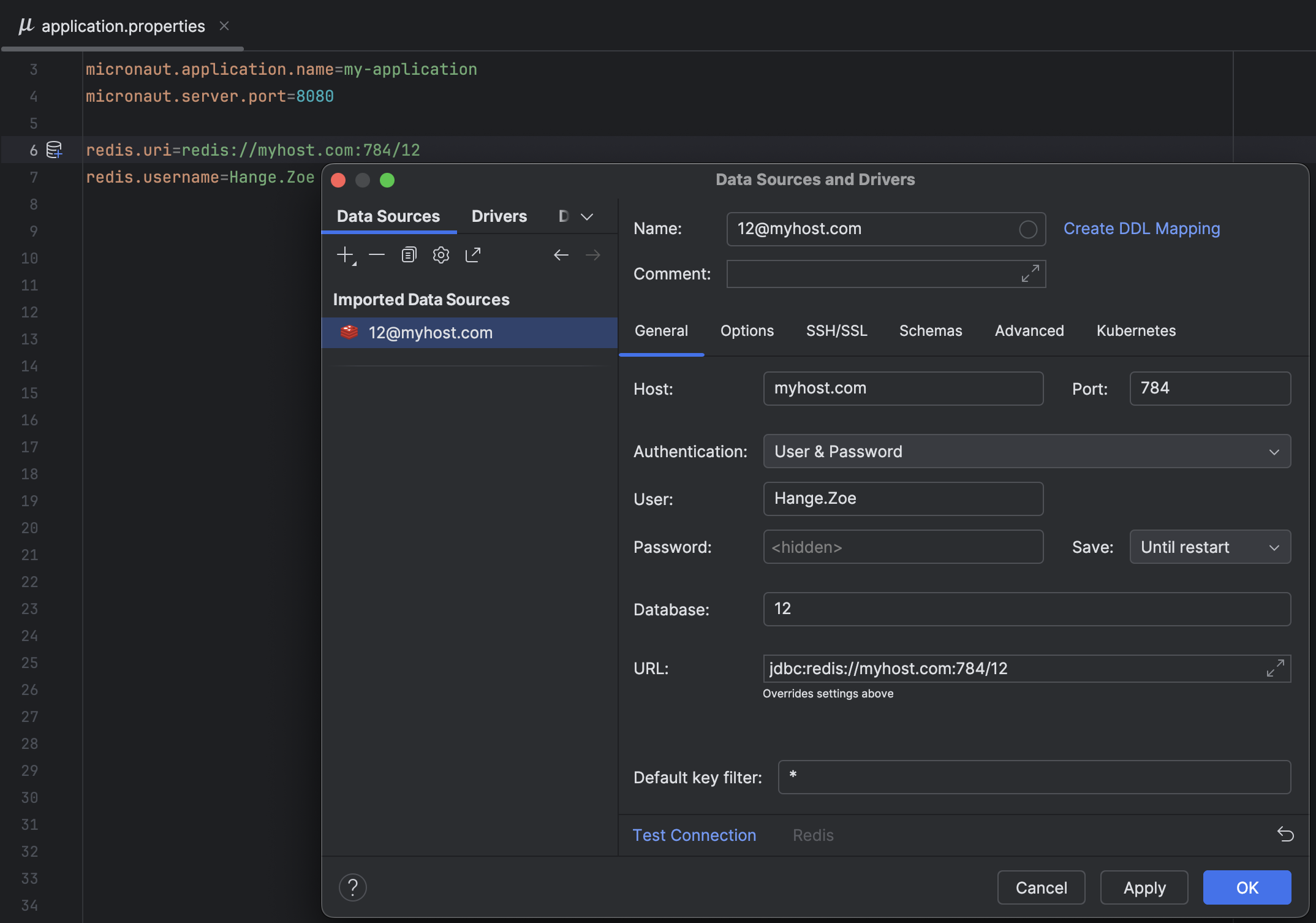Expand the Comment field editor icon
Viewport: 1316px width, 923px height.
[x=1029, y=274]
